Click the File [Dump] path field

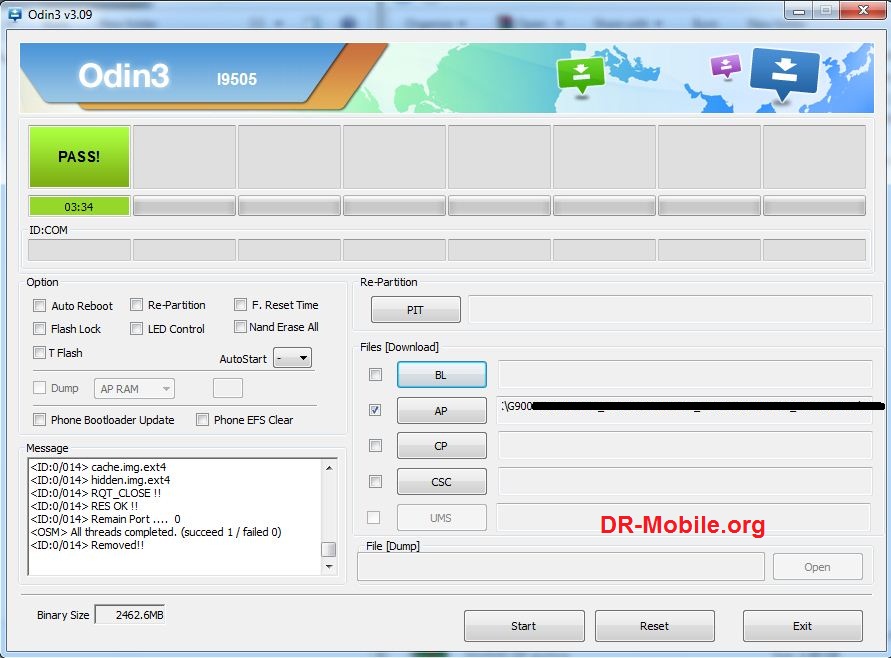pos(561,567)
